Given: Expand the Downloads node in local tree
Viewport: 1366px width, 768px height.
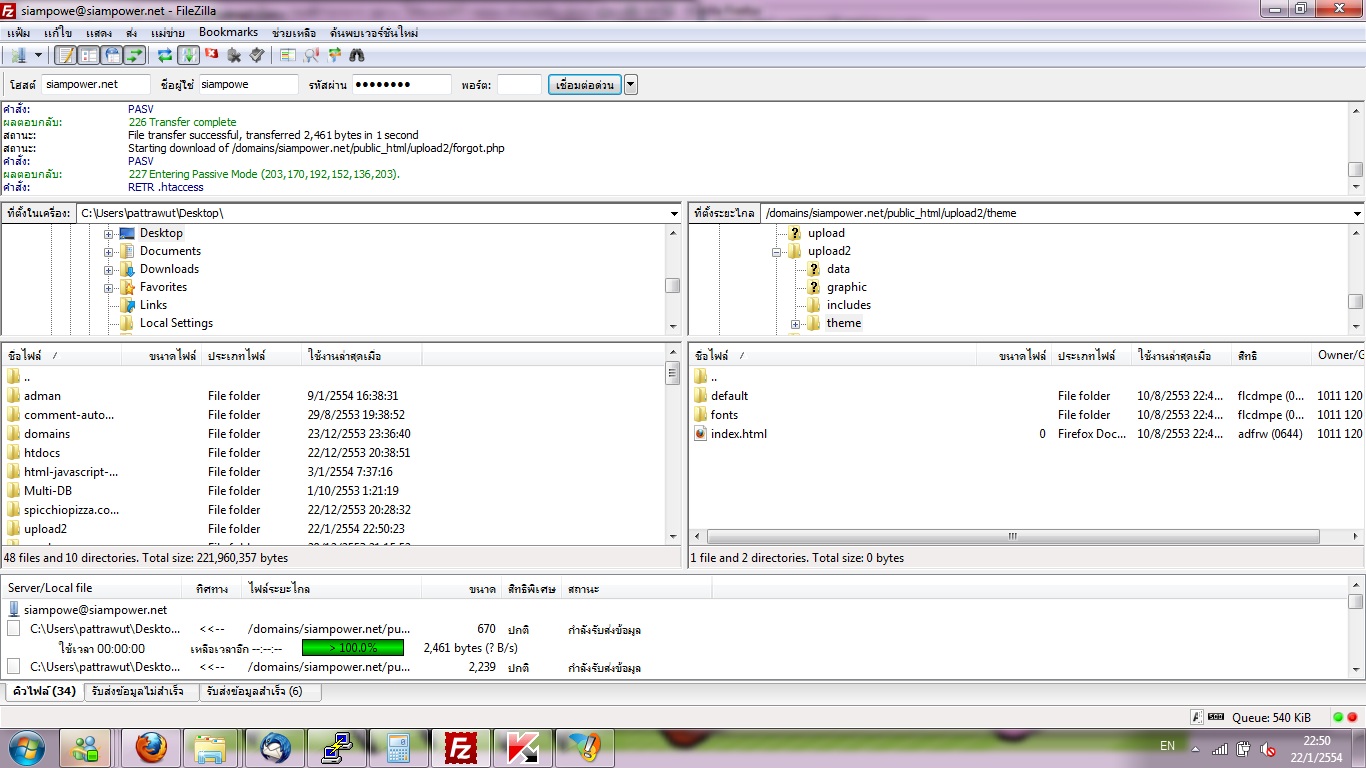Looking at the screenshot, I should click(108, 270).
